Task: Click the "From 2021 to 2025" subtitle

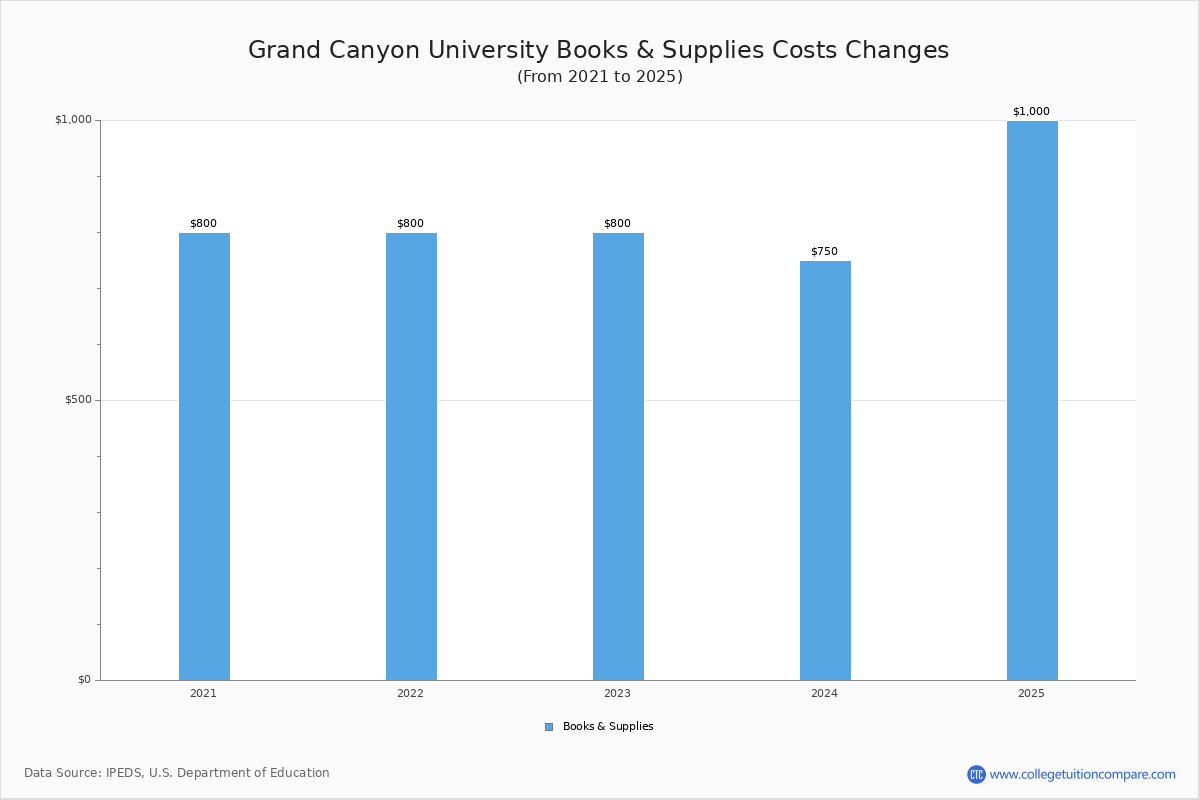Action: [599, 77]
